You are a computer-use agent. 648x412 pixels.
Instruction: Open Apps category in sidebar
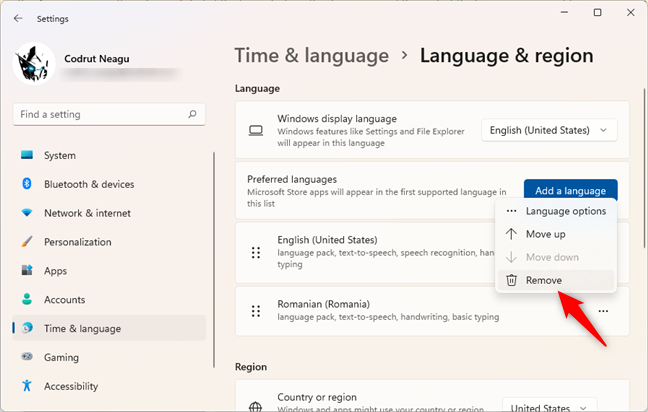coord(109,271)
